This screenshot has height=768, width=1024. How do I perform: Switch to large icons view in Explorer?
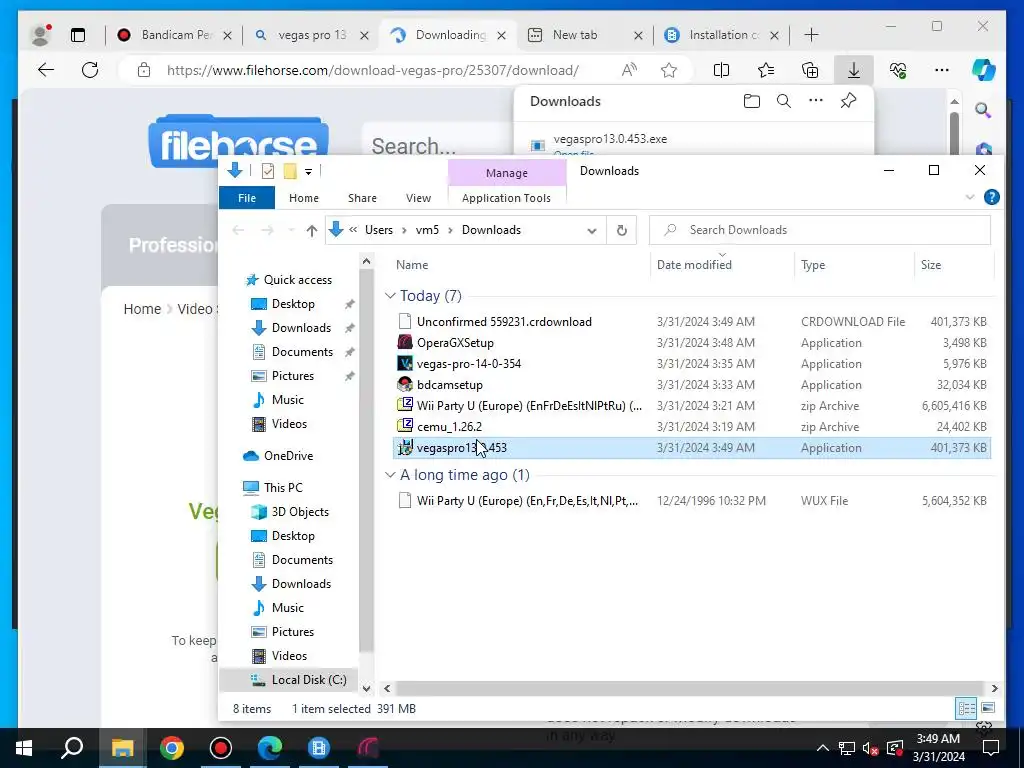pyautogui.click(x=988, y=708)
